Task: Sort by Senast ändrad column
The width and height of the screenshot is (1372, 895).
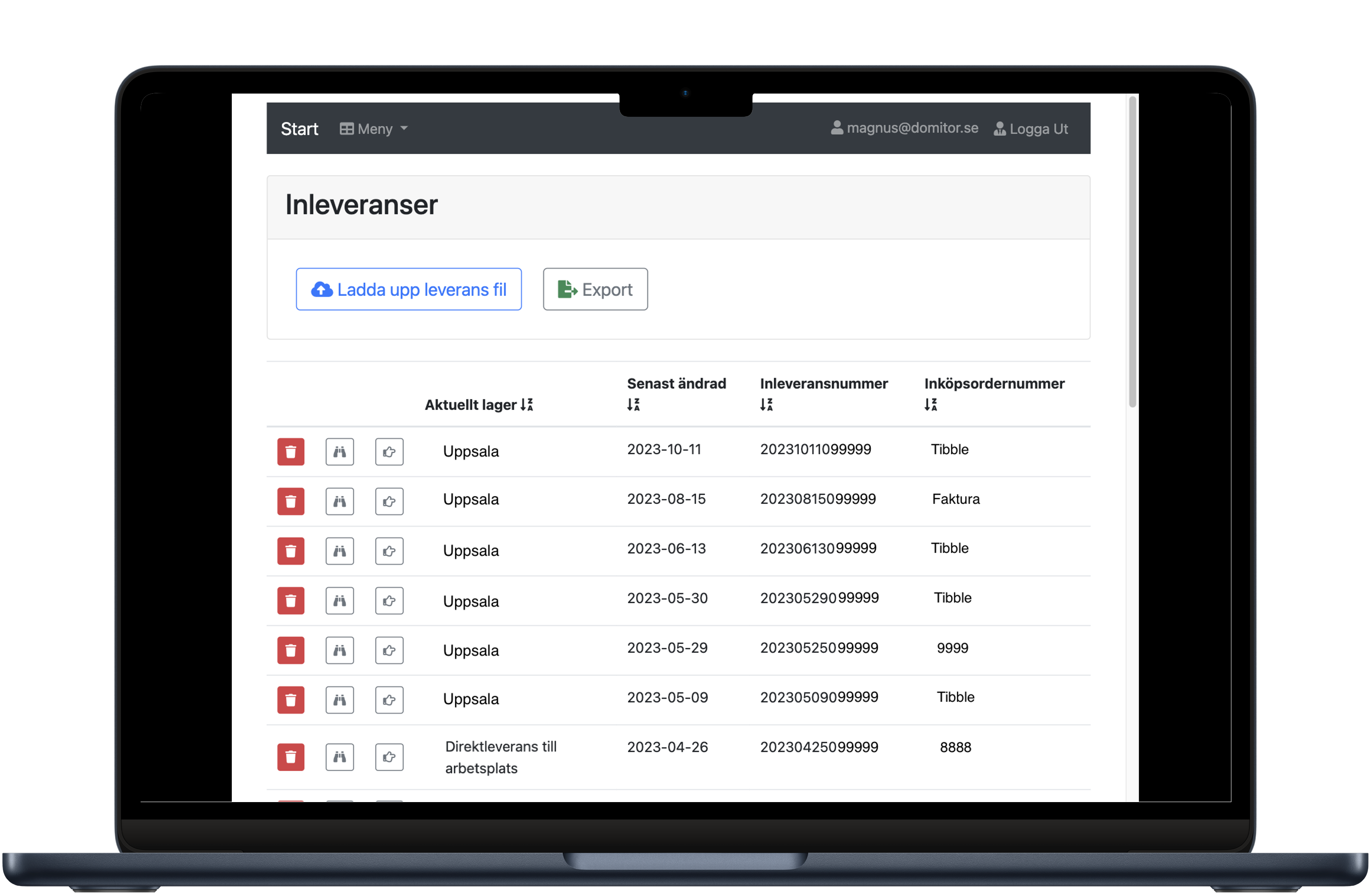Action: (x=634, y=405)
